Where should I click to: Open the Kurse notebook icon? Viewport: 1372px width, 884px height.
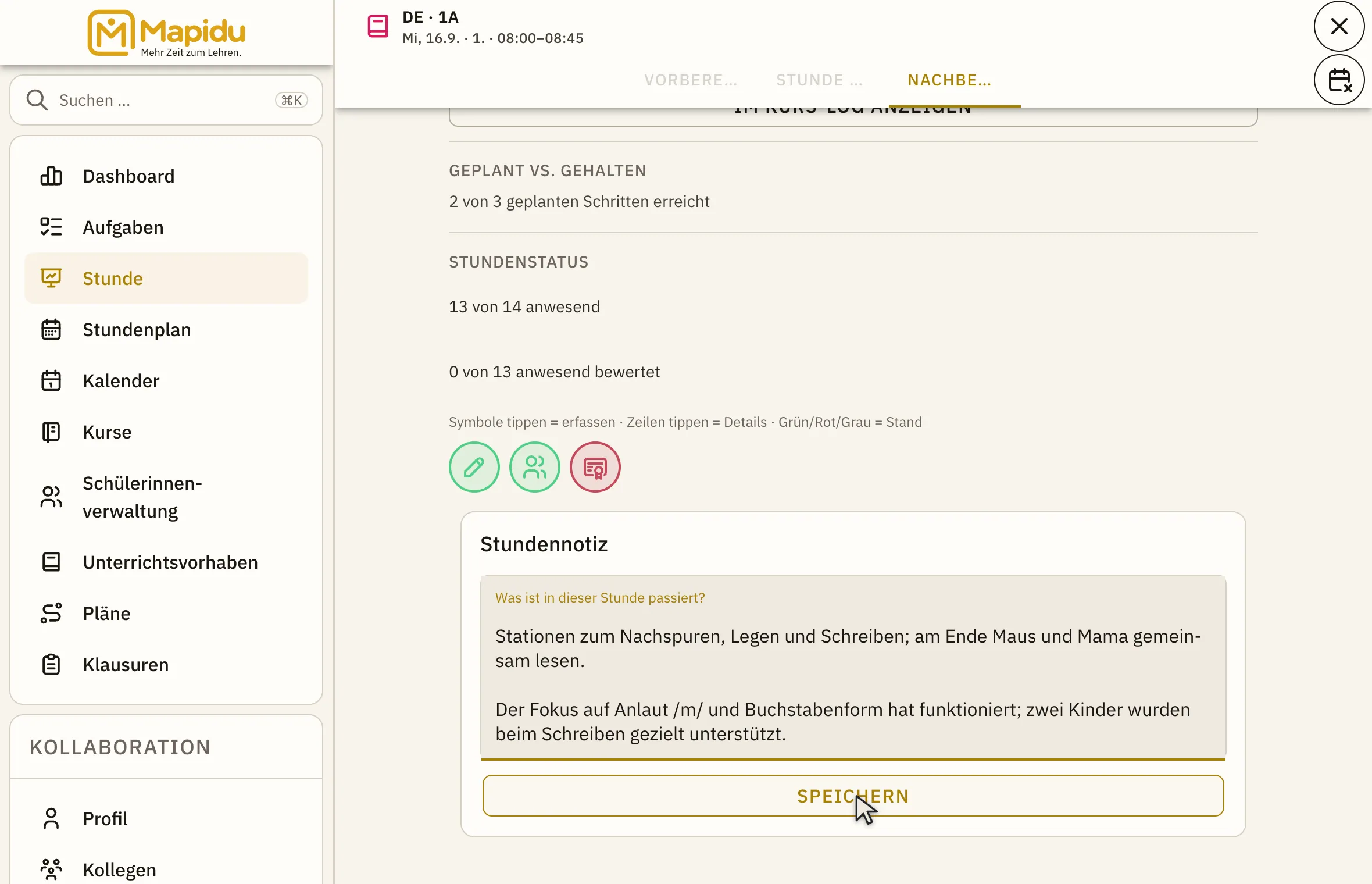[51, 432]
